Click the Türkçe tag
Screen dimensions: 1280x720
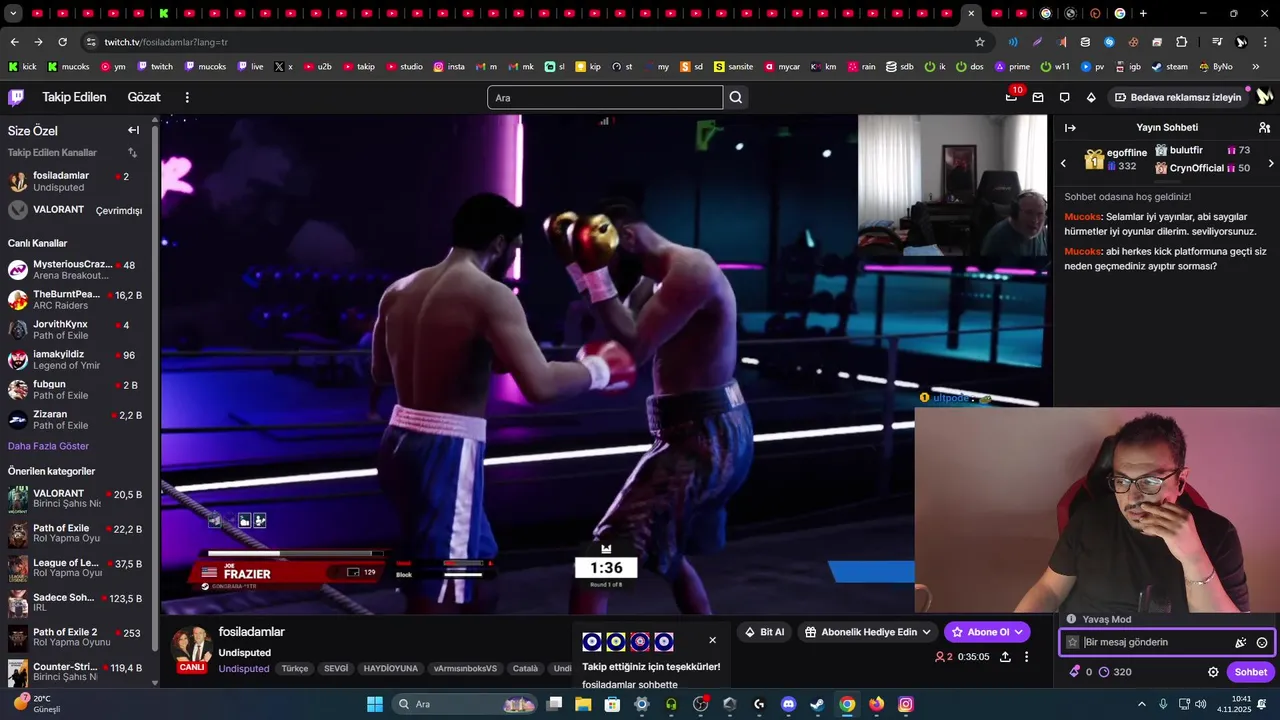294,668
